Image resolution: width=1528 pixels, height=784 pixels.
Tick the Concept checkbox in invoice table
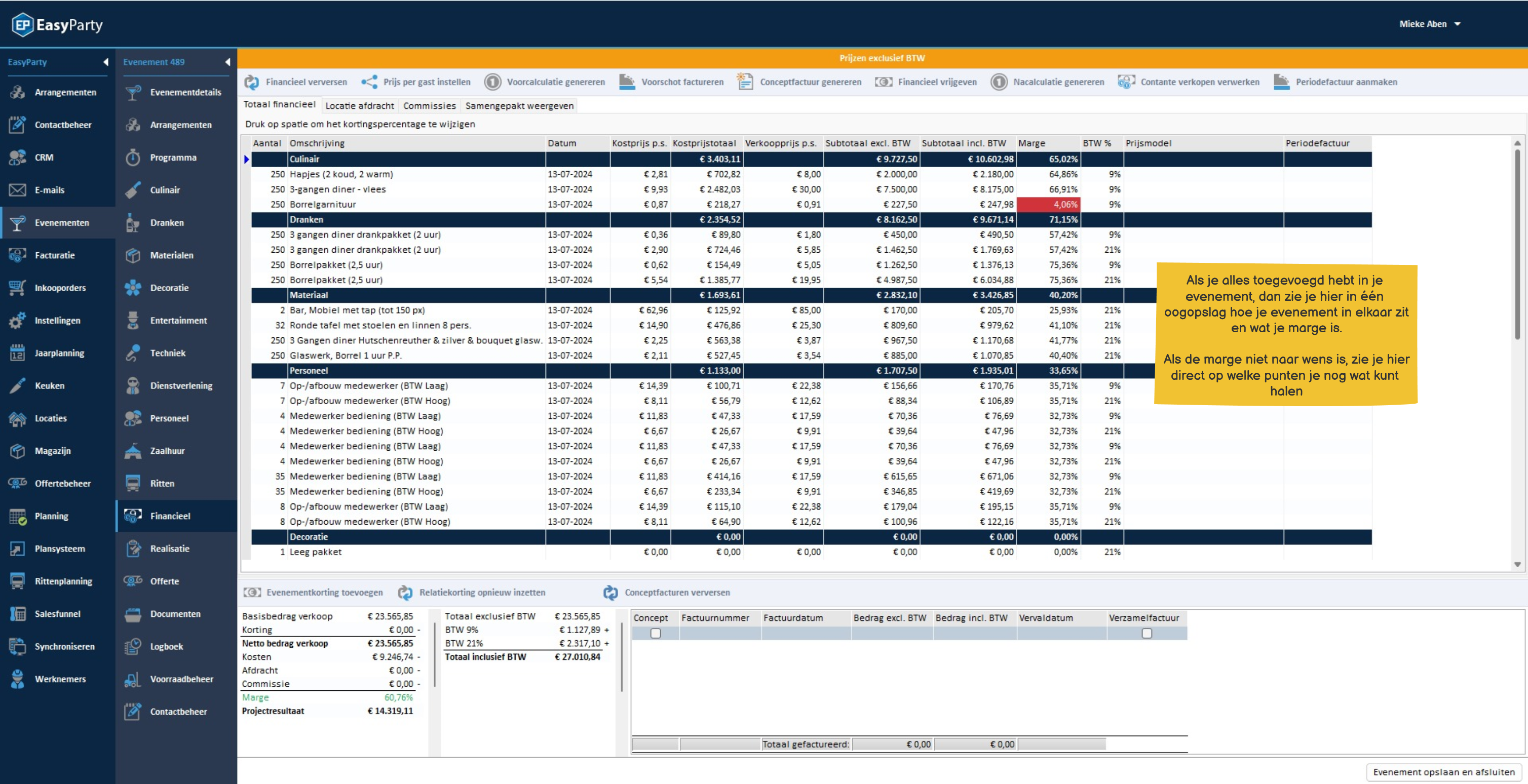pyautogui.click(x=656, y=634)
